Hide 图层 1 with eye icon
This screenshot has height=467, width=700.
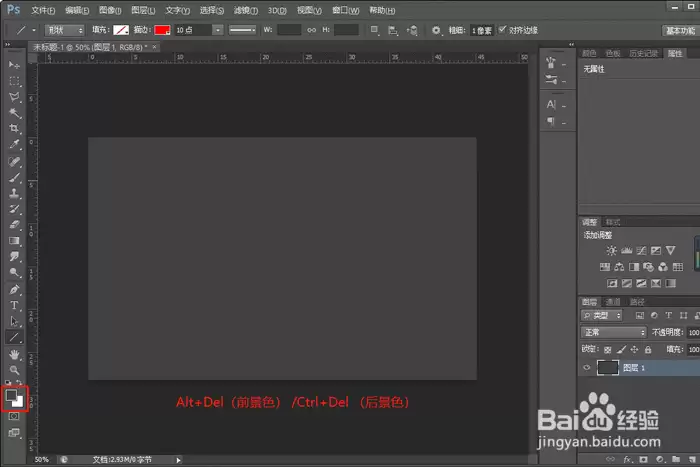(x=587, y=368)
